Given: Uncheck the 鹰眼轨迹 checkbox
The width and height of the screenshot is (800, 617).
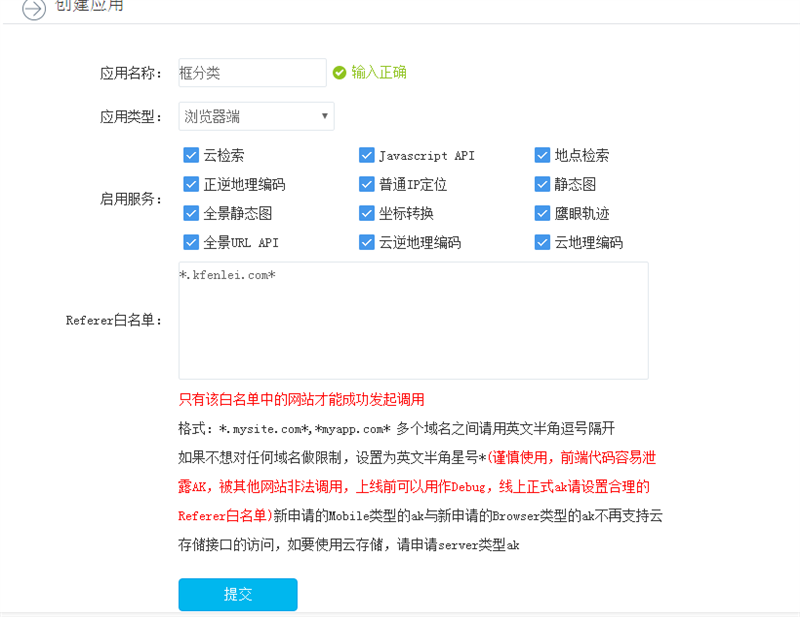Looking at the screenshot, I should (542, 213).
